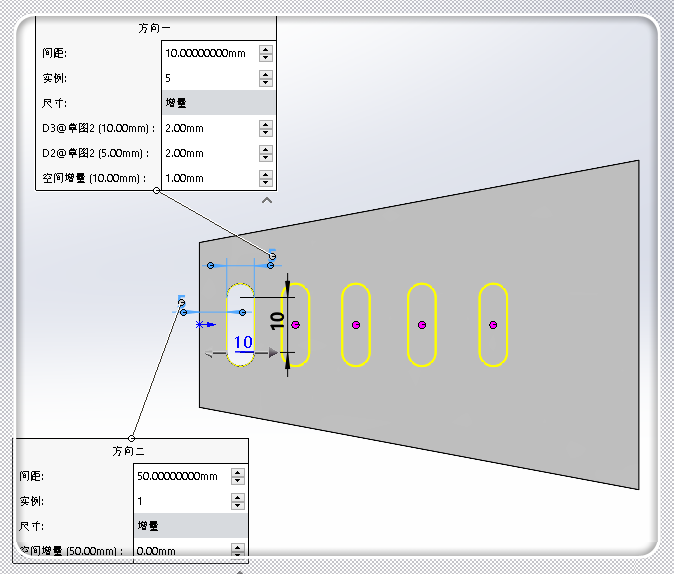Increase 空间增量 (10.00mm) value with up arrow
This screenshot has height=574, width=674.
point(266,174)
